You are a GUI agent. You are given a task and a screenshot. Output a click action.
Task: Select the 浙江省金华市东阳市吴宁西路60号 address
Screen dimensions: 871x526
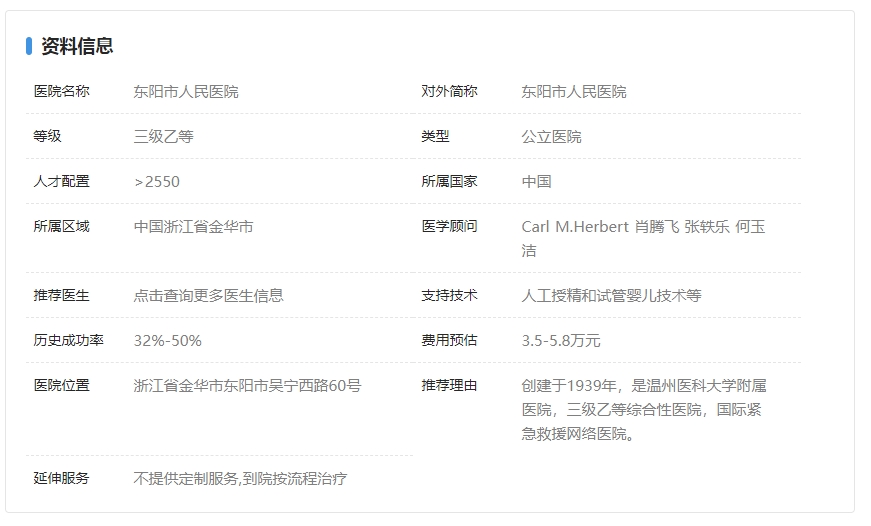tap(247, 385)
